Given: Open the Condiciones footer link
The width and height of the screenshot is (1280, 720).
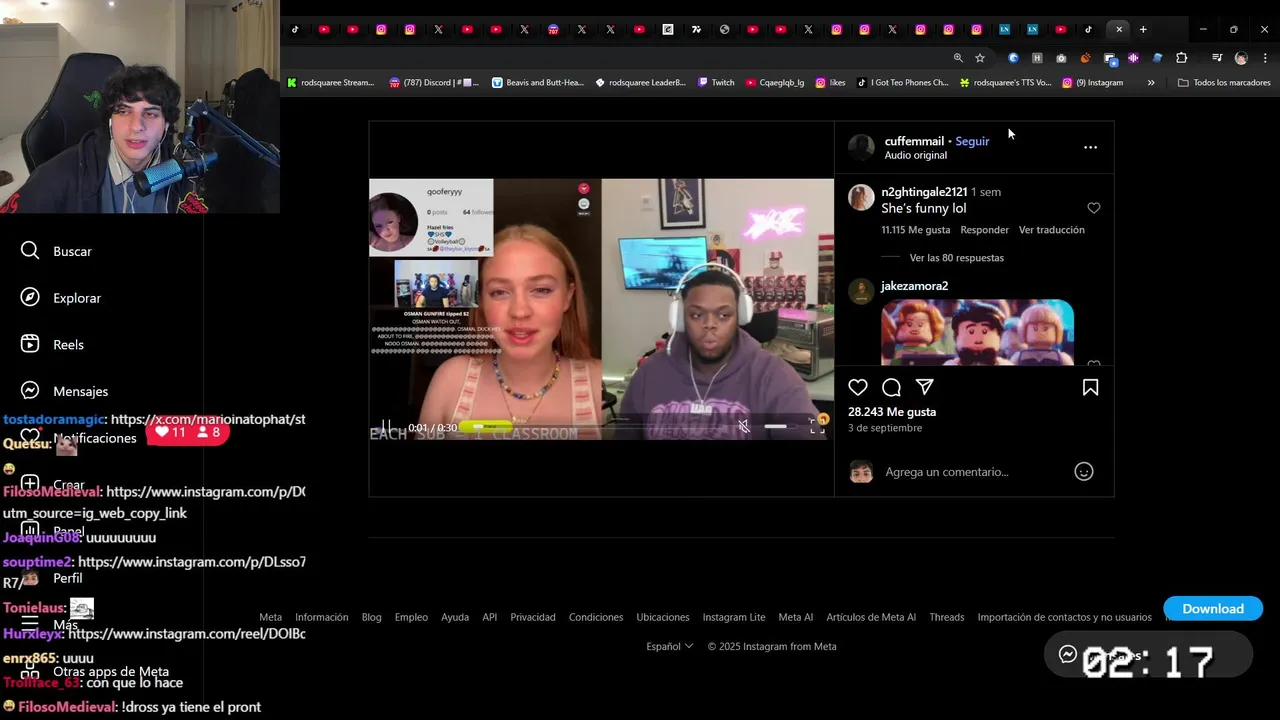Looking at the screenshot, I should pyautogui.click(x=596, y=617).
